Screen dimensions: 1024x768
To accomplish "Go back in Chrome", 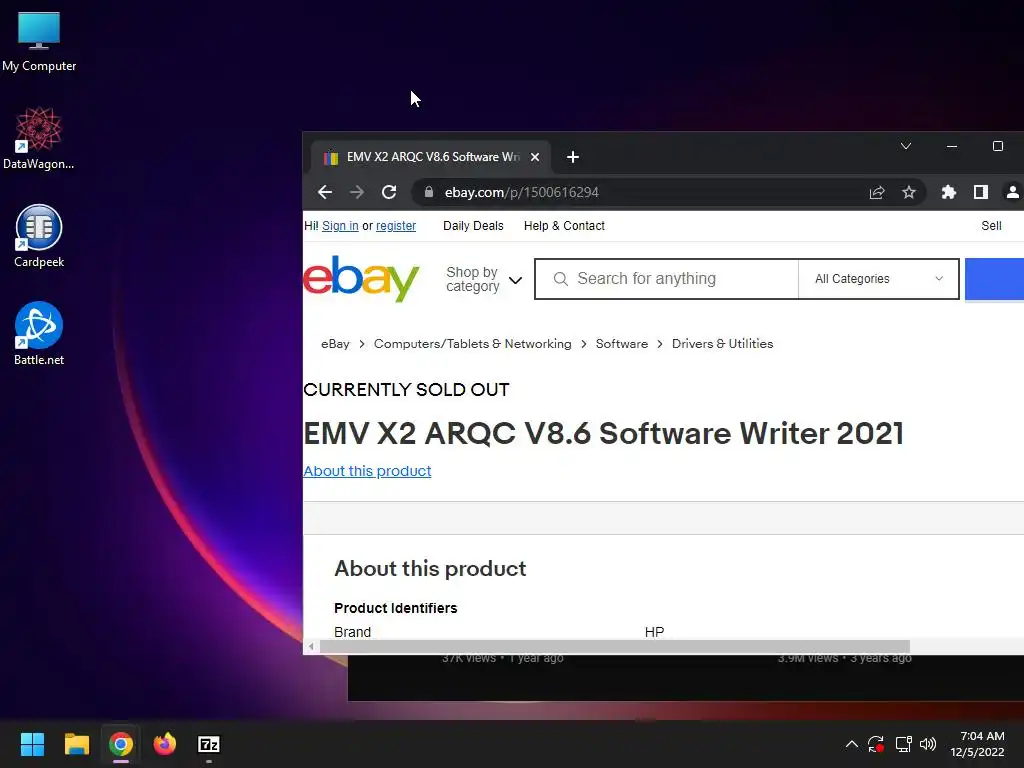I will [x=325, y=192].
